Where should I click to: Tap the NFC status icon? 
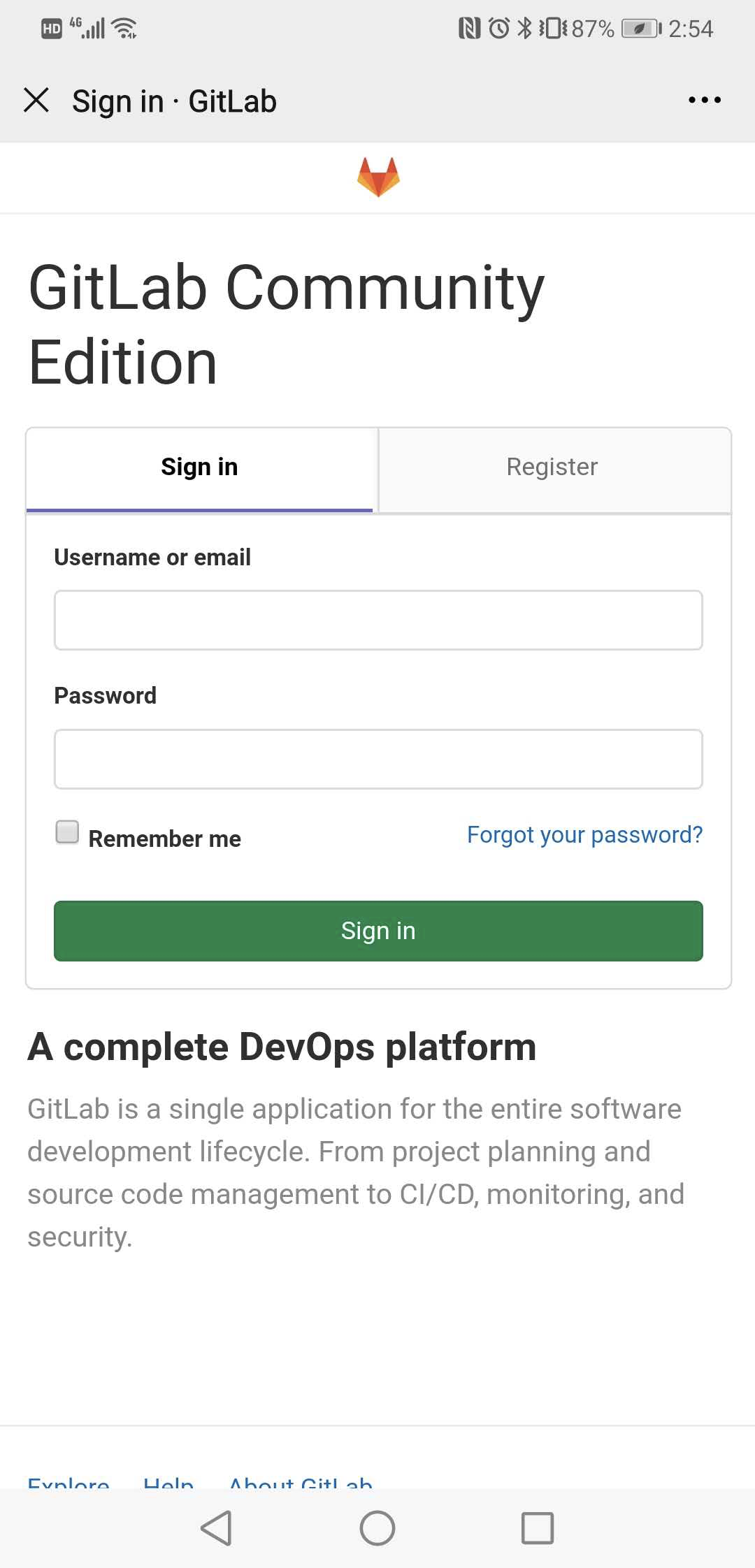470,29
